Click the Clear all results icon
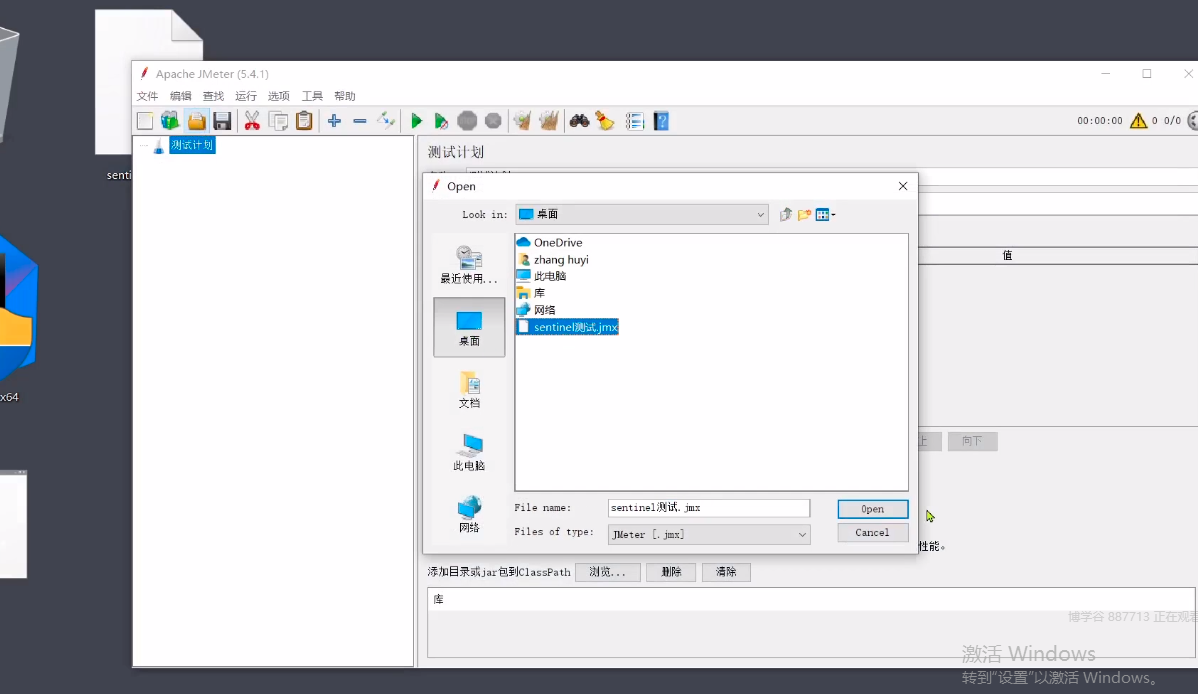Image resolution: width=1198 pixels, height=694 pixels. (x=549, y=121)
